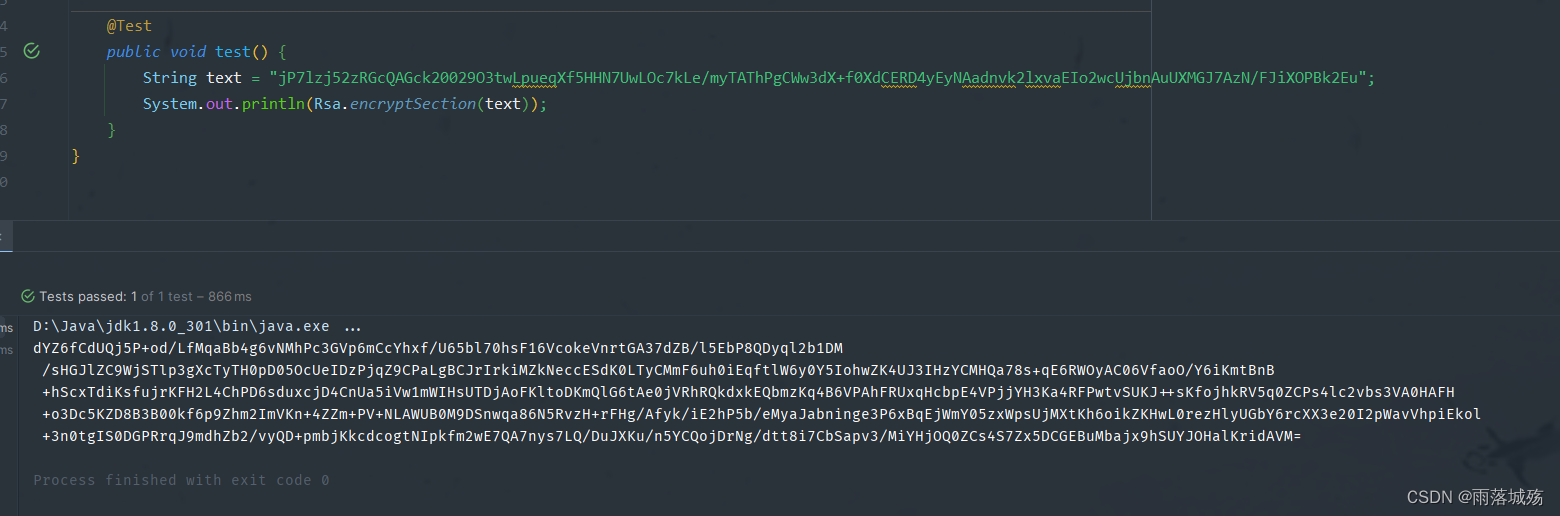The image size is (1560, 516).
Task: Place cursor on test method name
Action: pos(233,51)
